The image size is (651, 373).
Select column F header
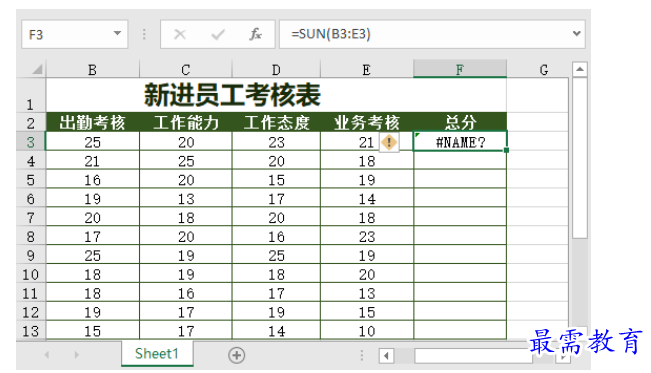[x=460, y=69]
